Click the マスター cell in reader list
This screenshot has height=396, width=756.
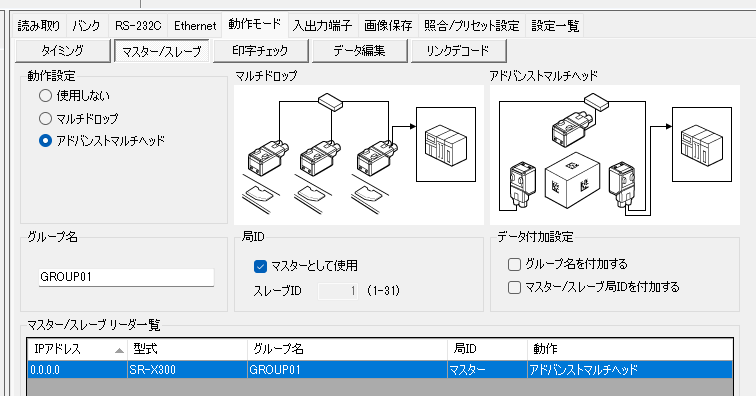pyautogui.click(x=487, y=370)
